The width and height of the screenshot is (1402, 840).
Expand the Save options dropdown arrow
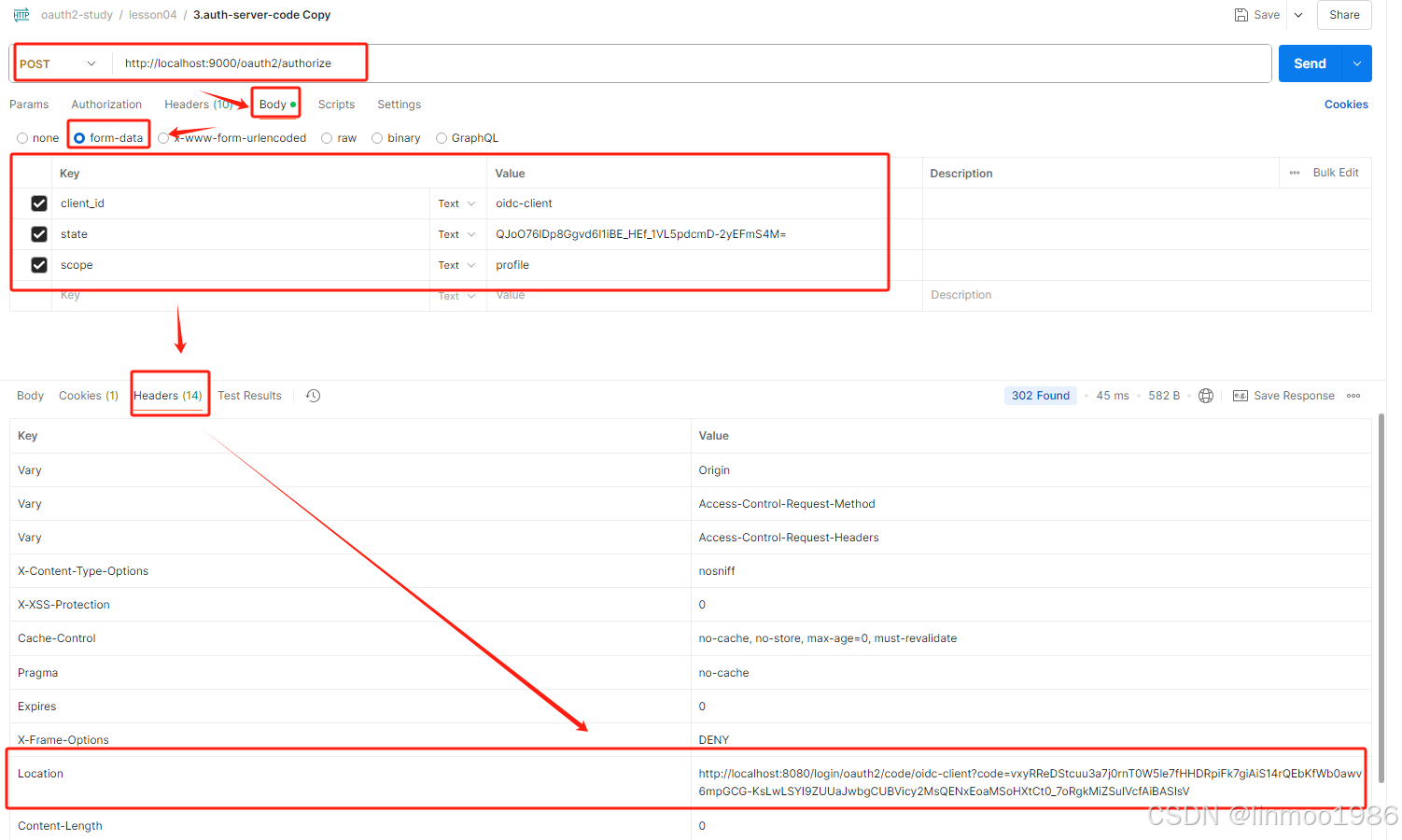click(x=1298, y=15)
